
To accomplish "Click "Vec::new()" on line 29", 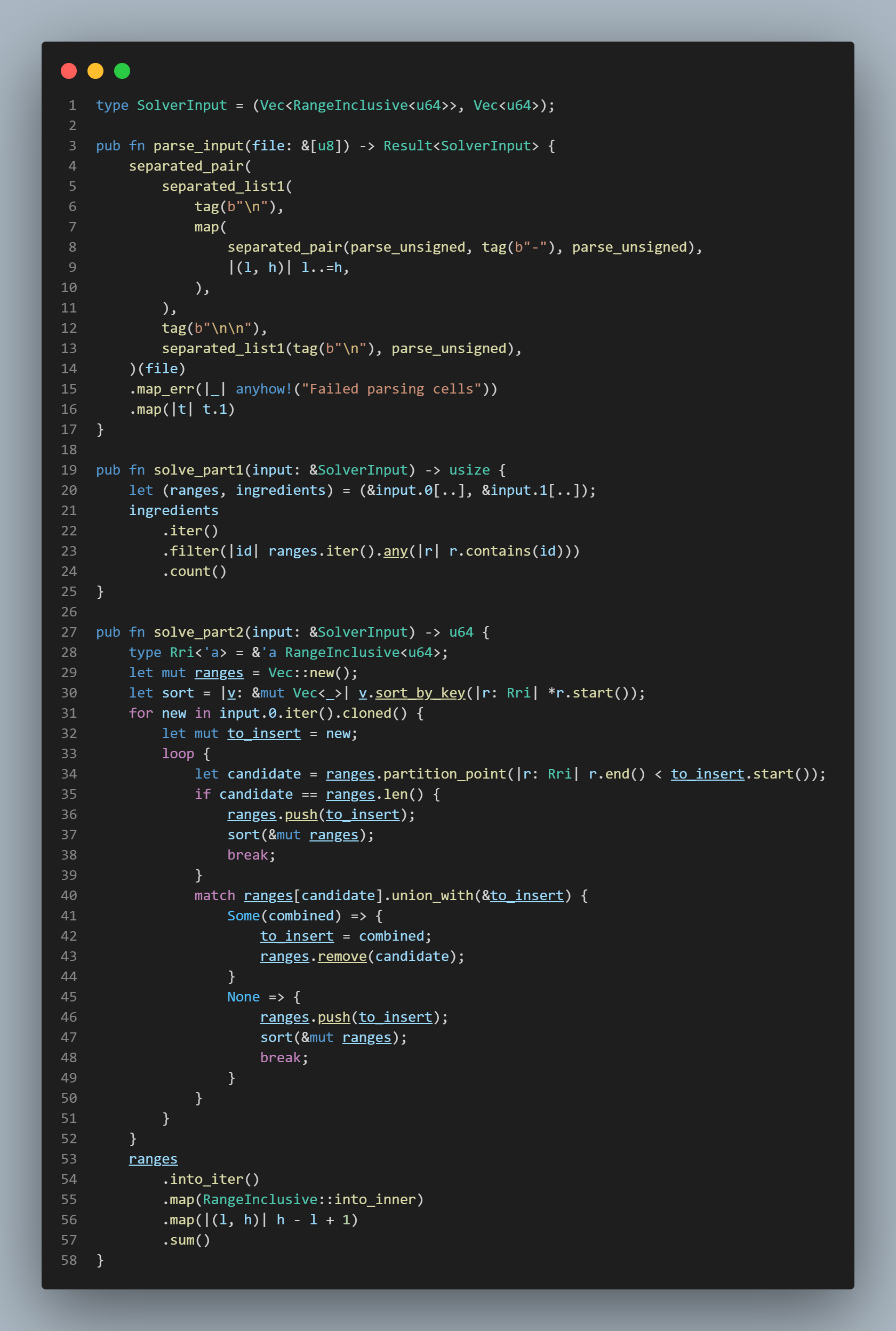I will [x=309, y=672].
